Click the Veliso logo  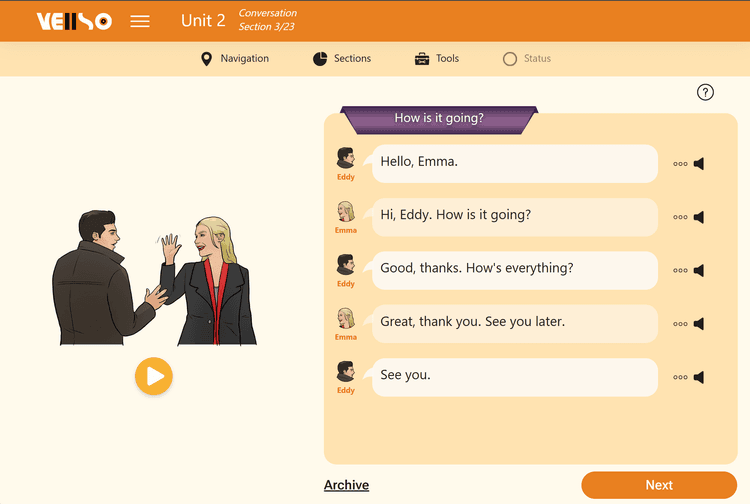click(x=74, y=21)
